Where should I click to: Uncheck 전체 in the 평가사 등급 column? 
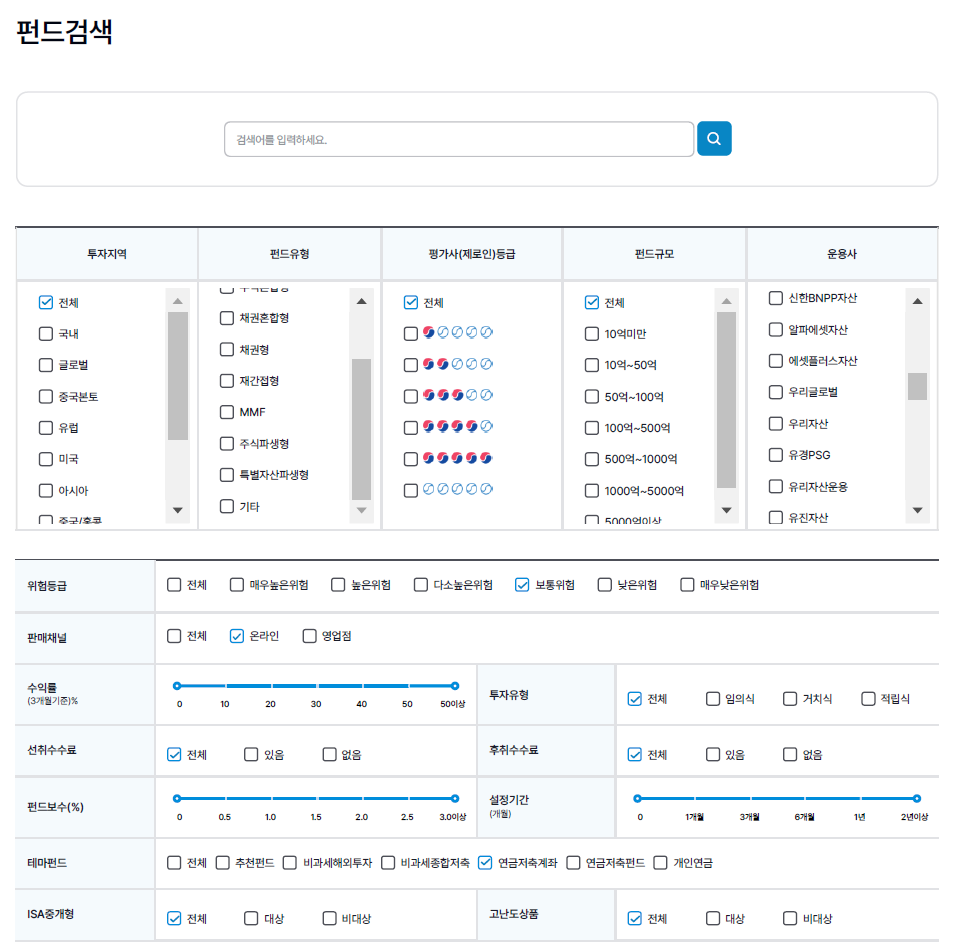411,303
